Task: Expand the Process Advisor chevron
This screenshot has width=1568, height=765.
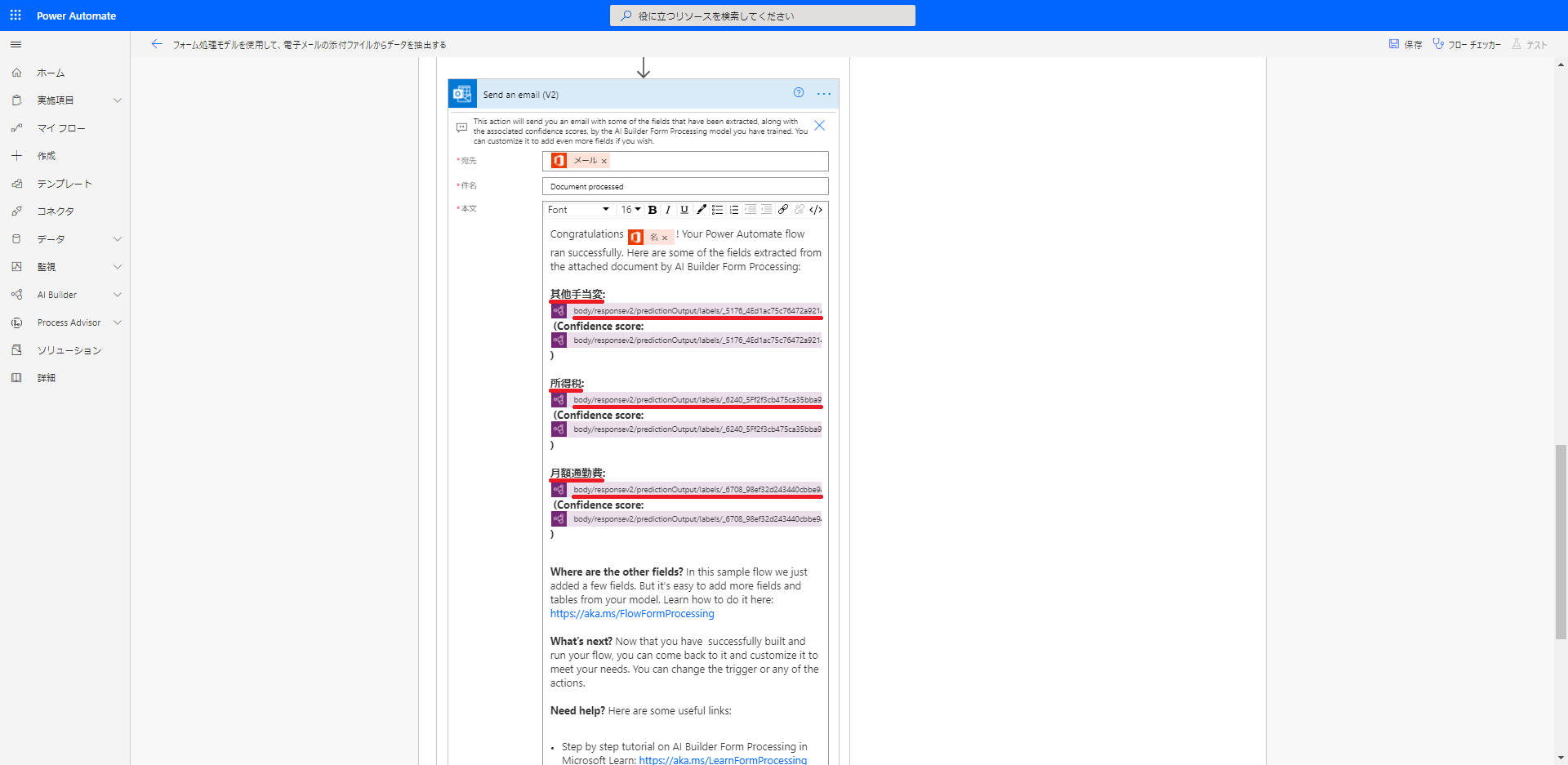Action: point(117,322)
